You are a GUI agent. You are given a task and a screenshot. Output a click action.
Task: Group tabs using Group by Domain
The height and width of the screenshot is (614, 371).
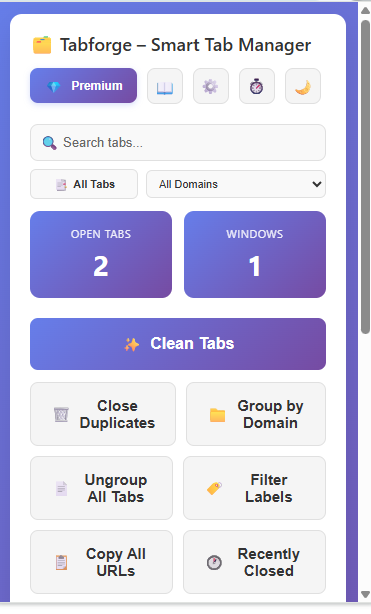[x=256, y=414]
